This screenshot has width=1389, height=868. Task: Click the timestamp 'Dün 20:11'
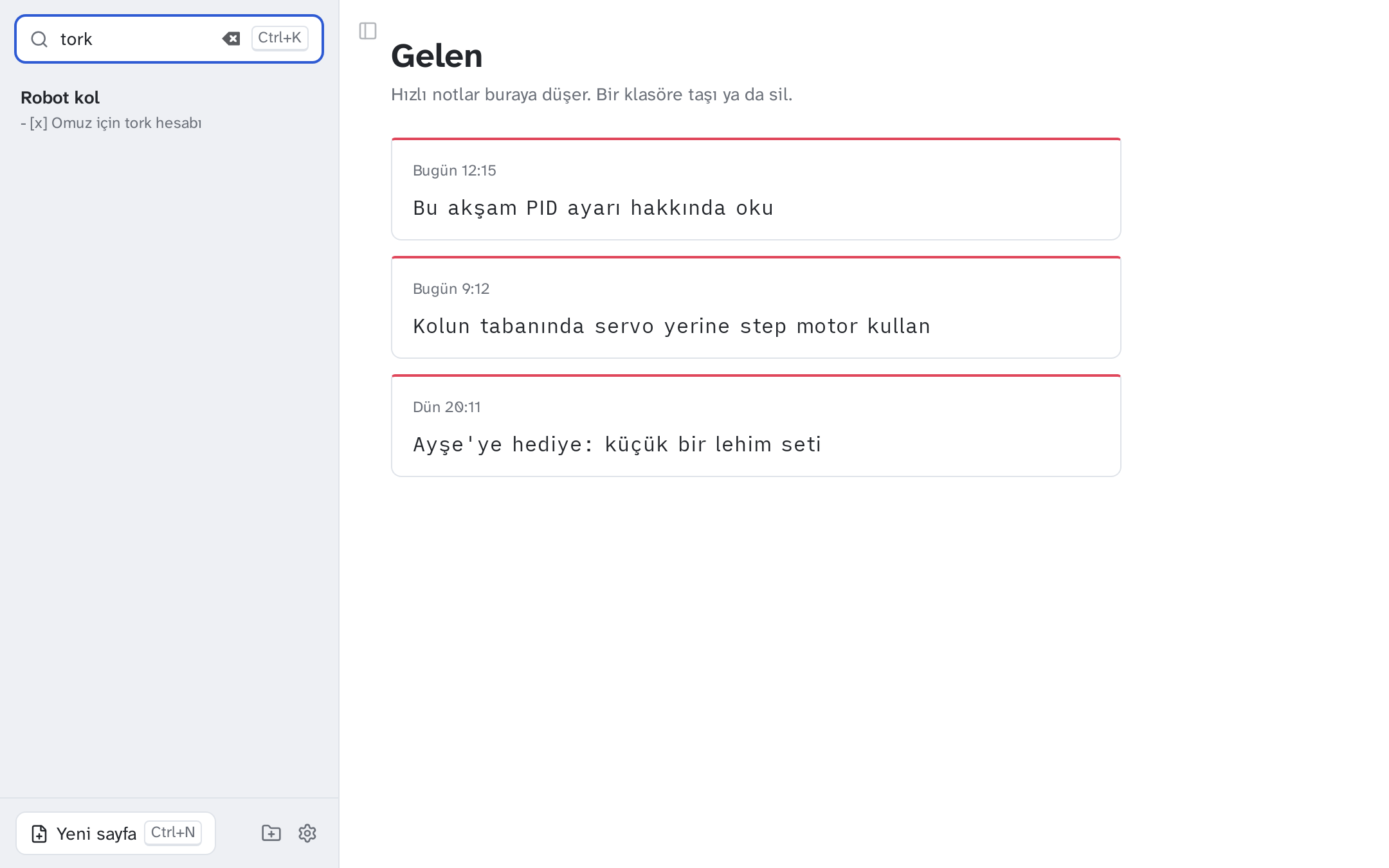pos(447,407)
